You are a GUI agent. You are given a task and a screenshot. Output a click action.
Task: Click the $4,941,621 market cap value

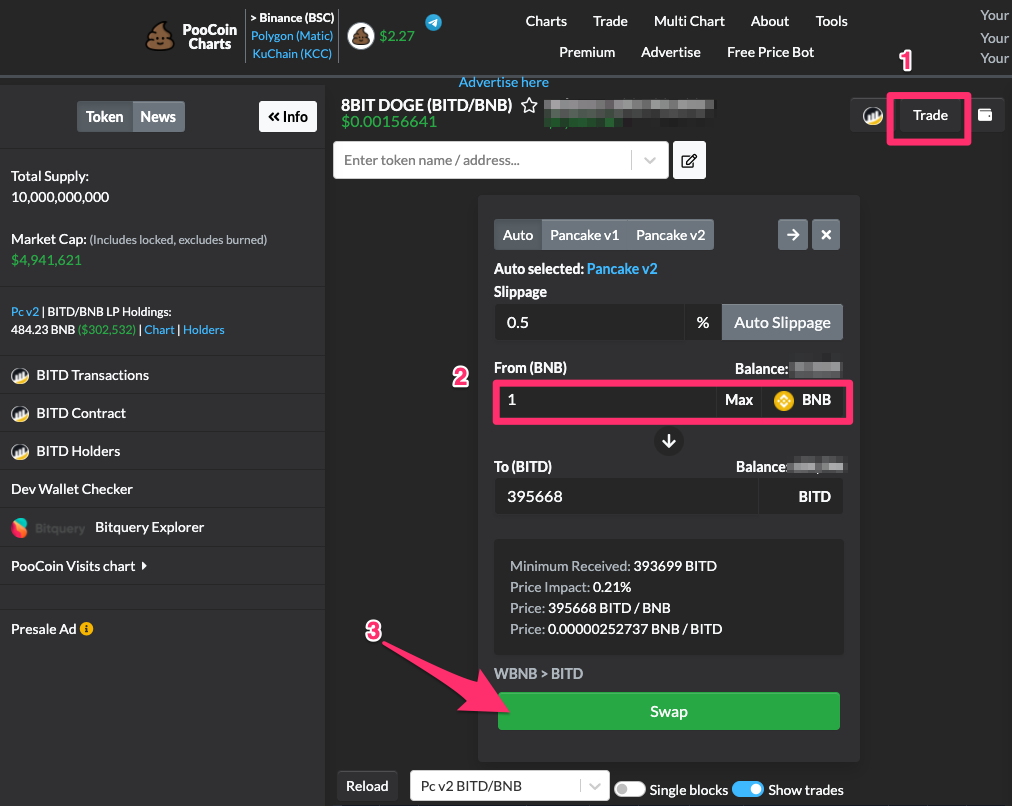[46, 260]
